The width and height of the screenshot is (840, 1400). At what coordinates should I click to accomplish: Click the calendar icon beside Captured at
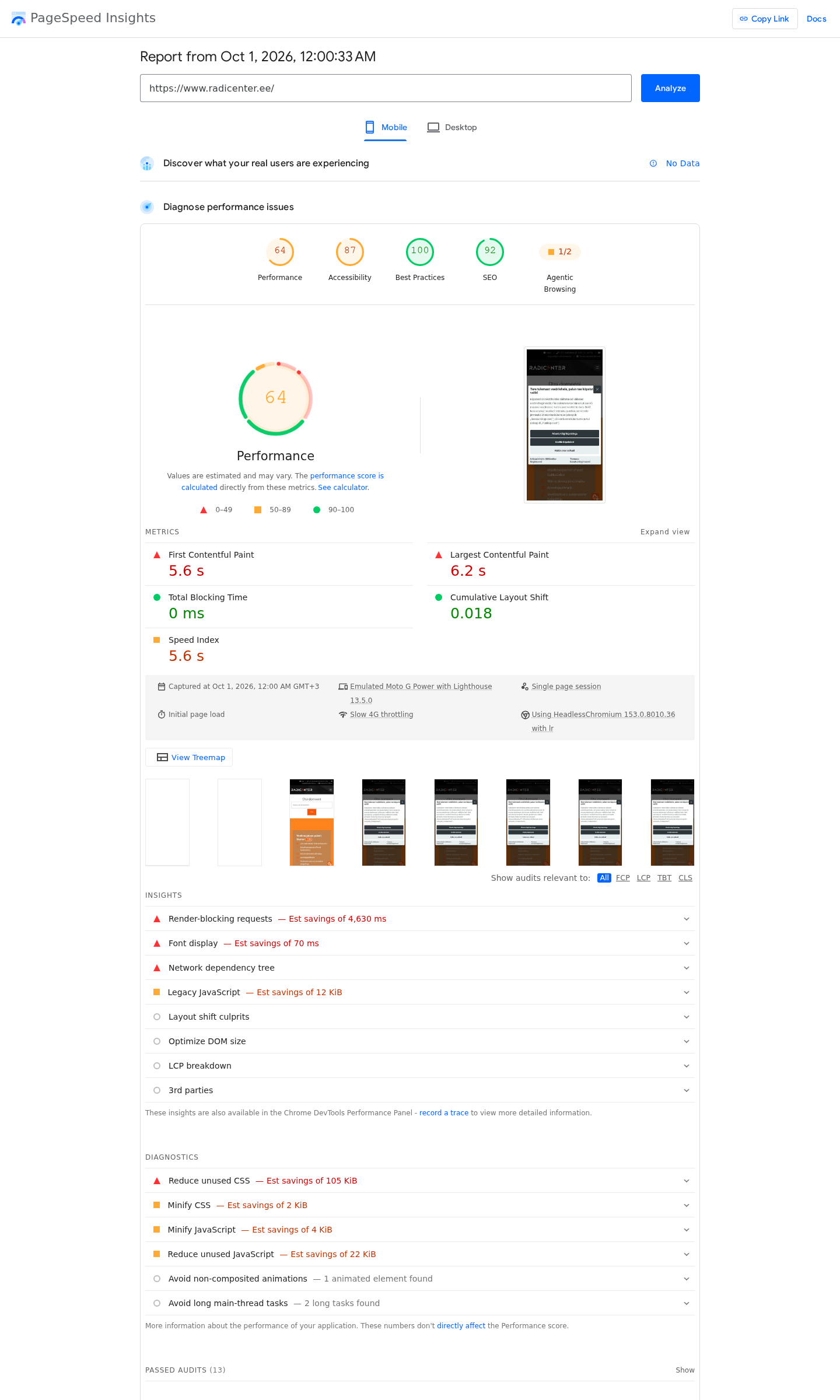pyautogui.click(x=162, y=687)
